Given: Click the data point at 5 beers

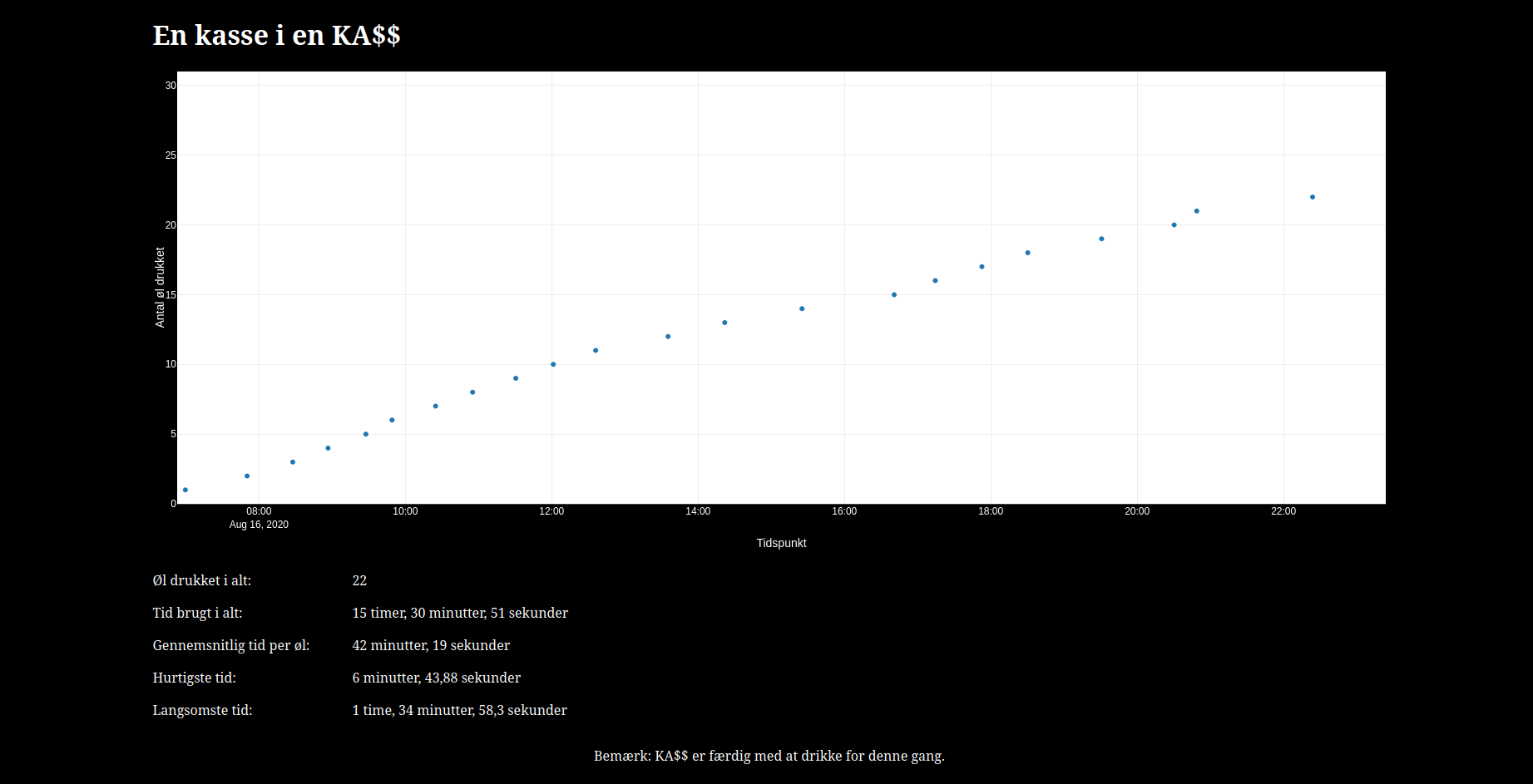Looking at the screenshot, I should tap(366, 434).
